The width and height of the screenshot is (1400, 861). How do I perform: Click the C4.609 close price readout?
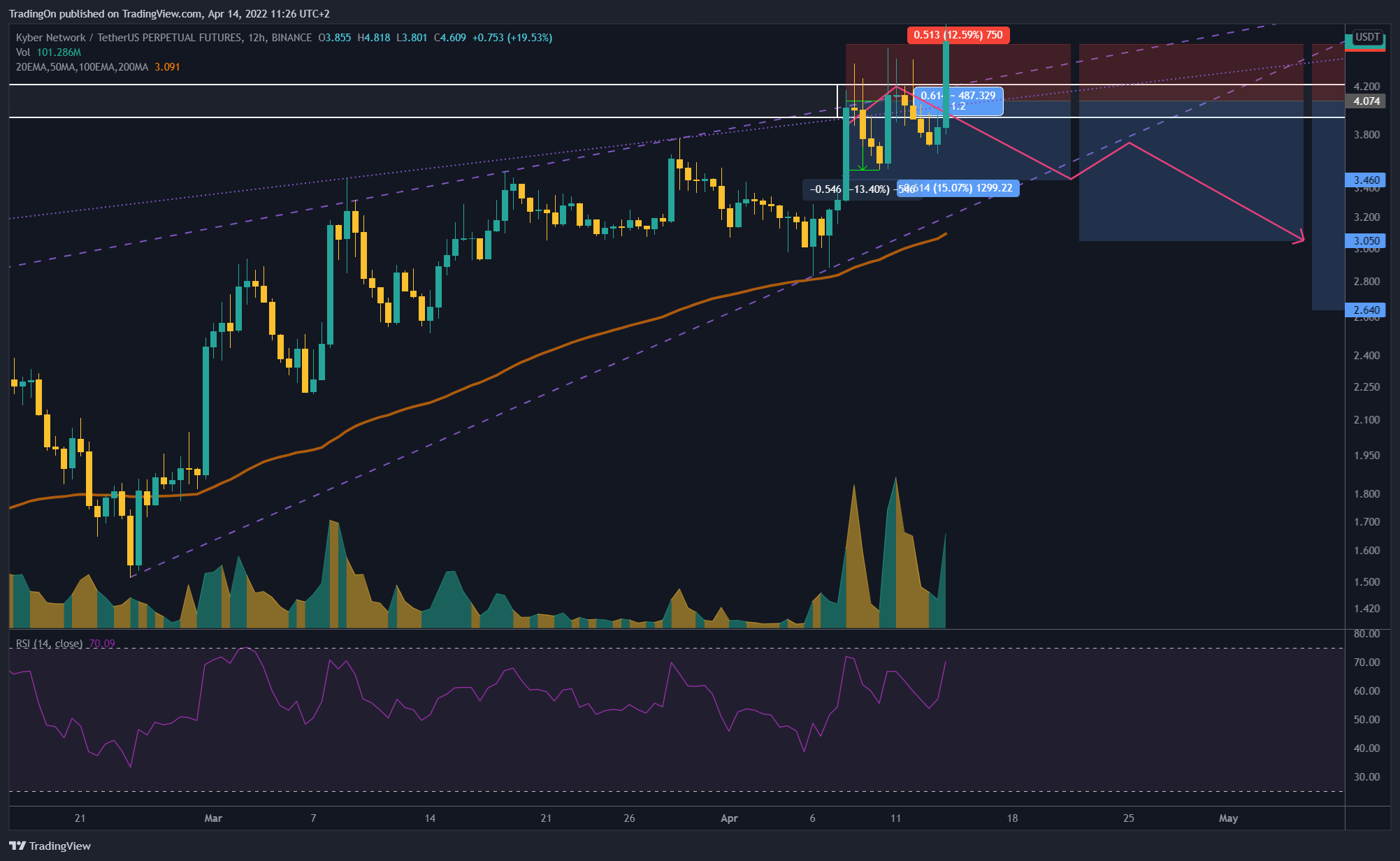(x=449, y=38)
